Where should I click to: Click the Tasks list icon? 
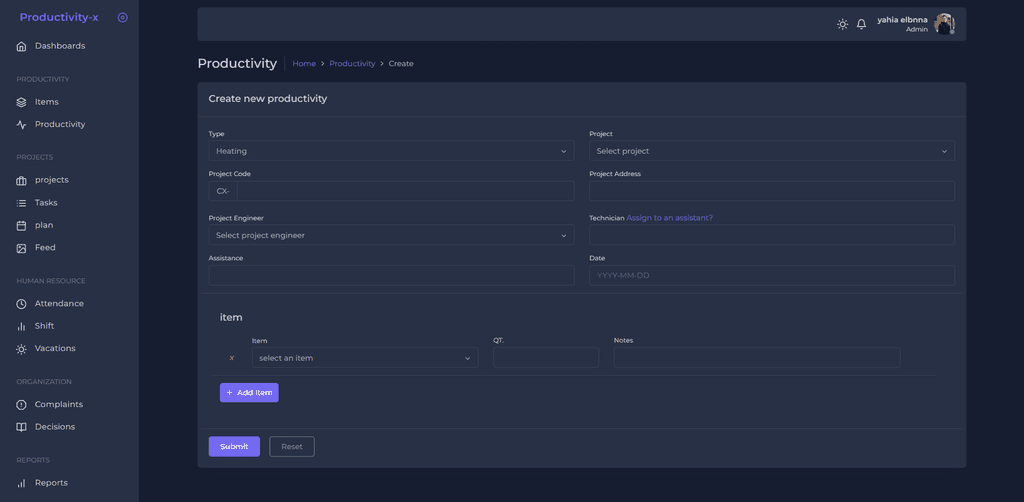(x=22, y=203)
